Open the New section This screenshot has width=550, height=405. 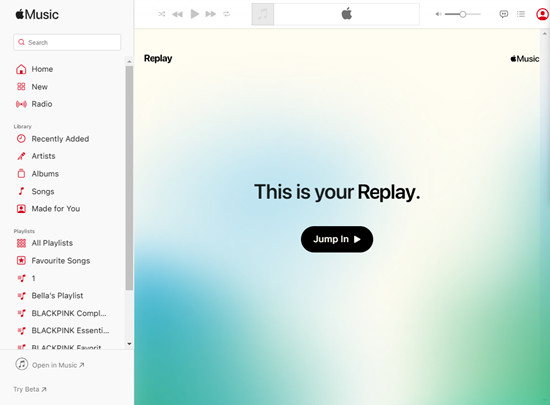[39, 87]
